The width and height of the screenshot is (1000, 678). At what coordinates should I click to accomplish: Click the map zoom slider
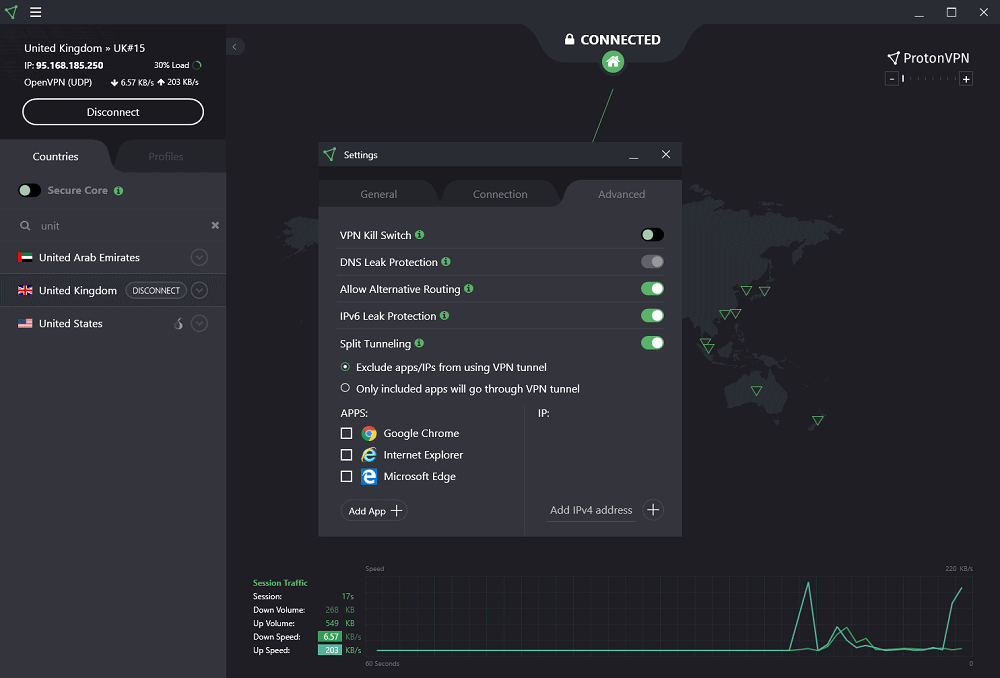[x=929, y=78]
